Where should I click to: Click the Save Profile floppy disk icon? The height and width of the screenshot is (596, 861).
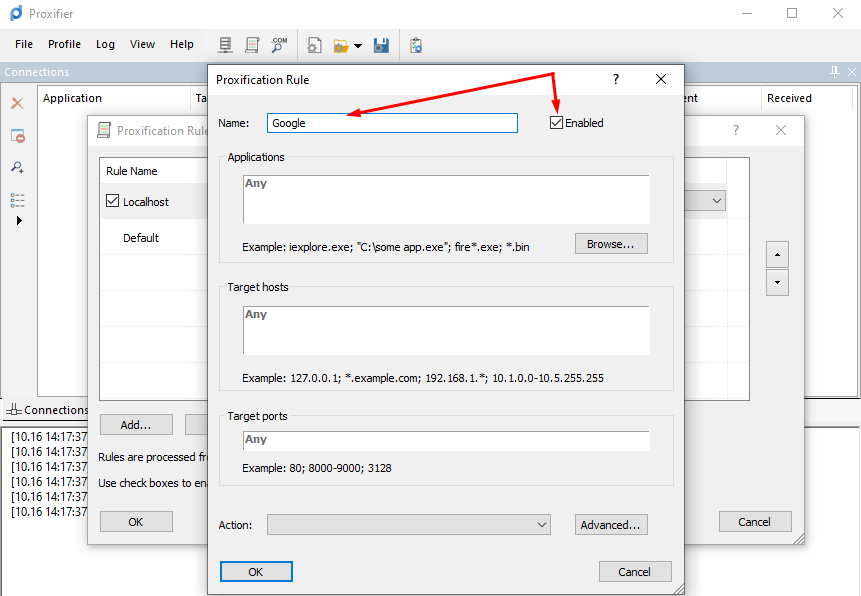tap(381, 45)
